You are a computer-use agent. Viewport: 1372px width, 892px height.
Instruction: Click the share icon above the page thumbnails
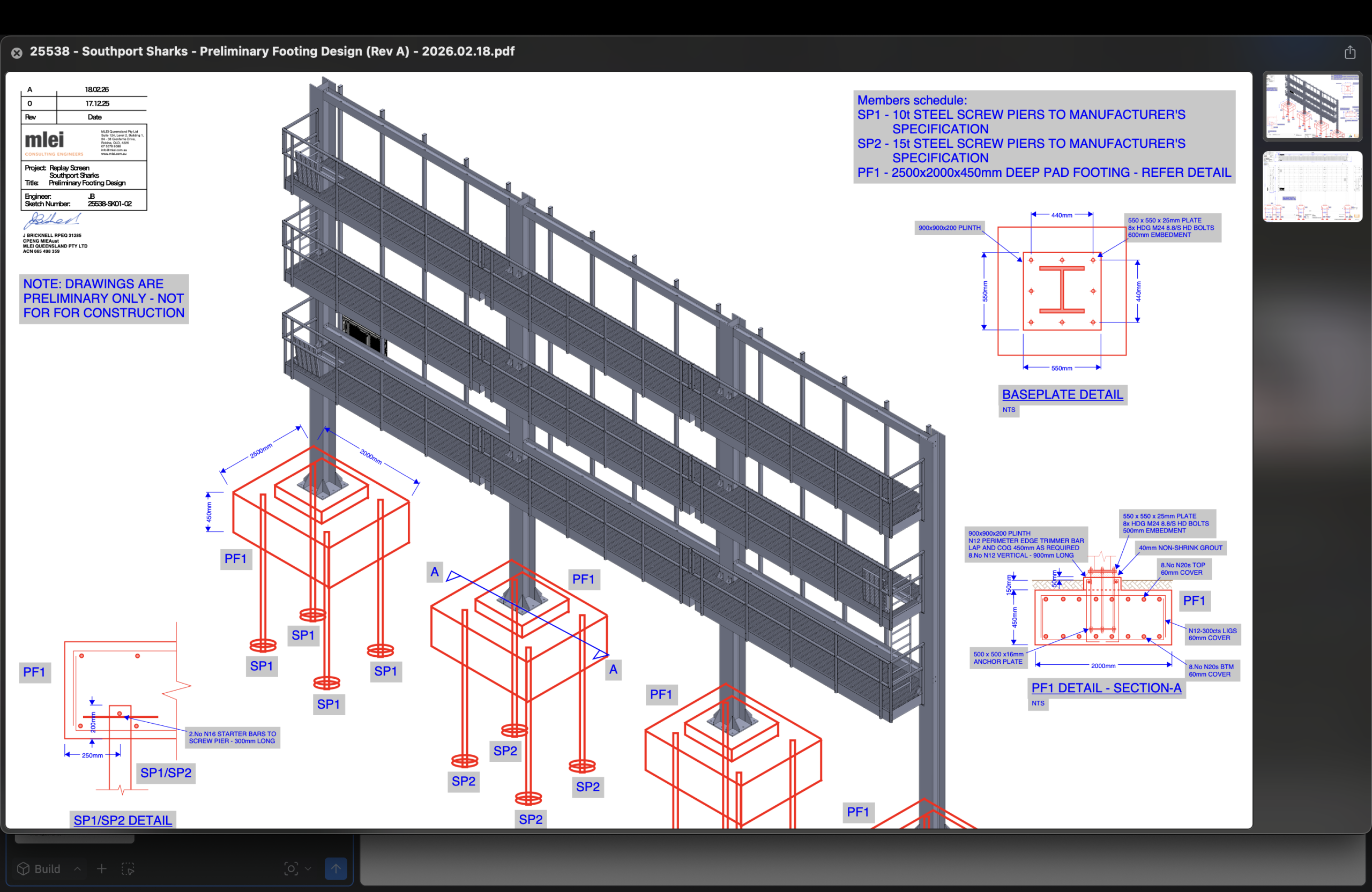(x=1350, y=52)
